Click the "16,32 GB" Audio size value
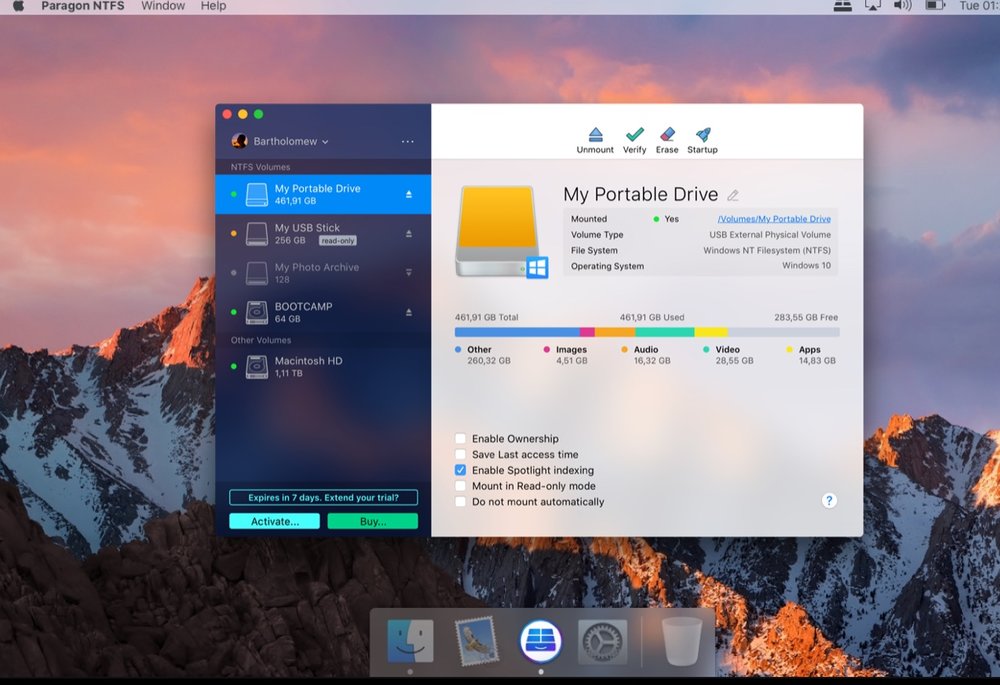1000x685 pixels. coord(652,360)
